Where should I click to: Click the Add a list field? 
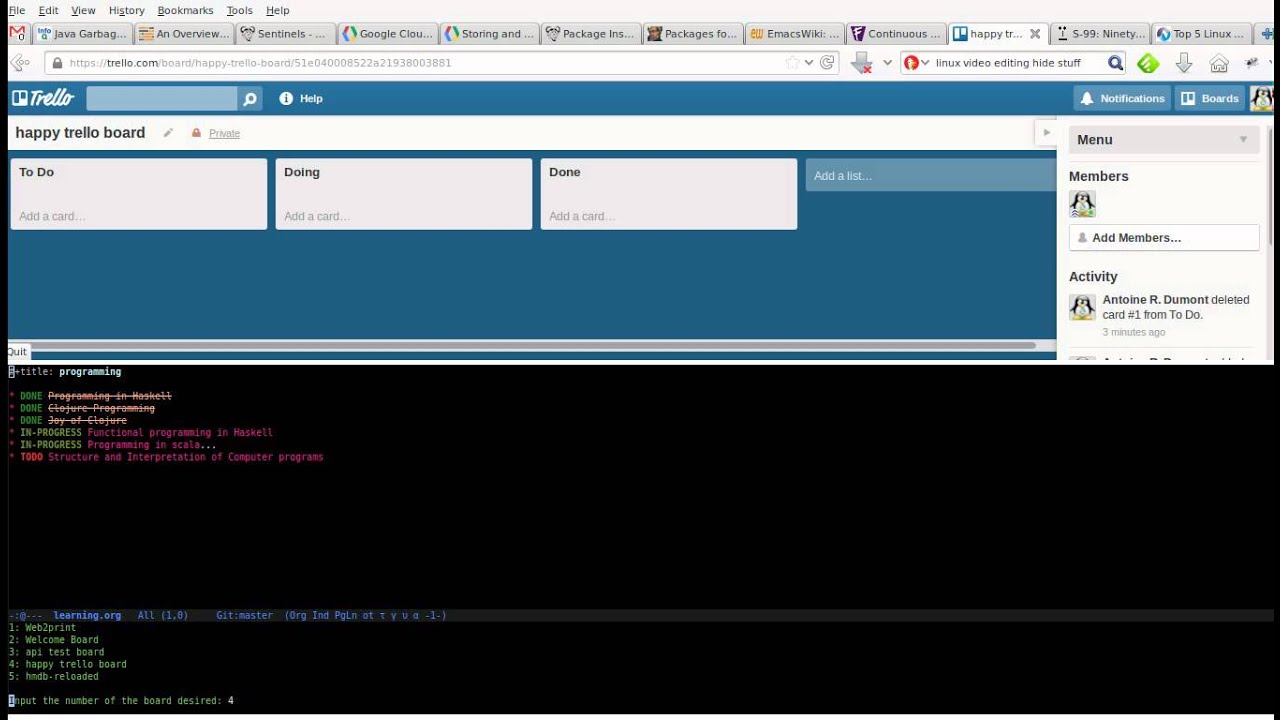point(931,175)
